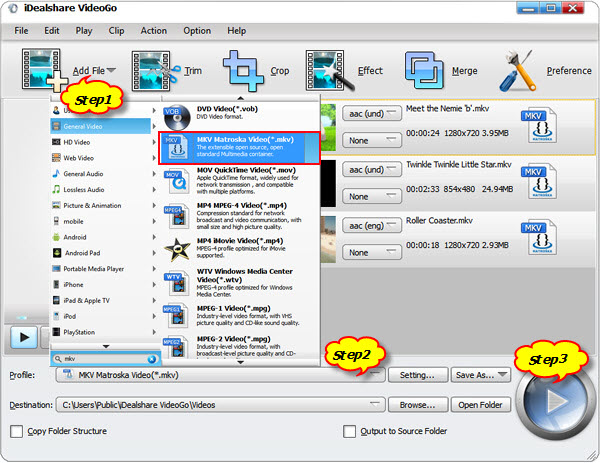This screenshot has width=600, height=463.
Task: Clear the mkv search box text
Action: (x=152, y=359)
